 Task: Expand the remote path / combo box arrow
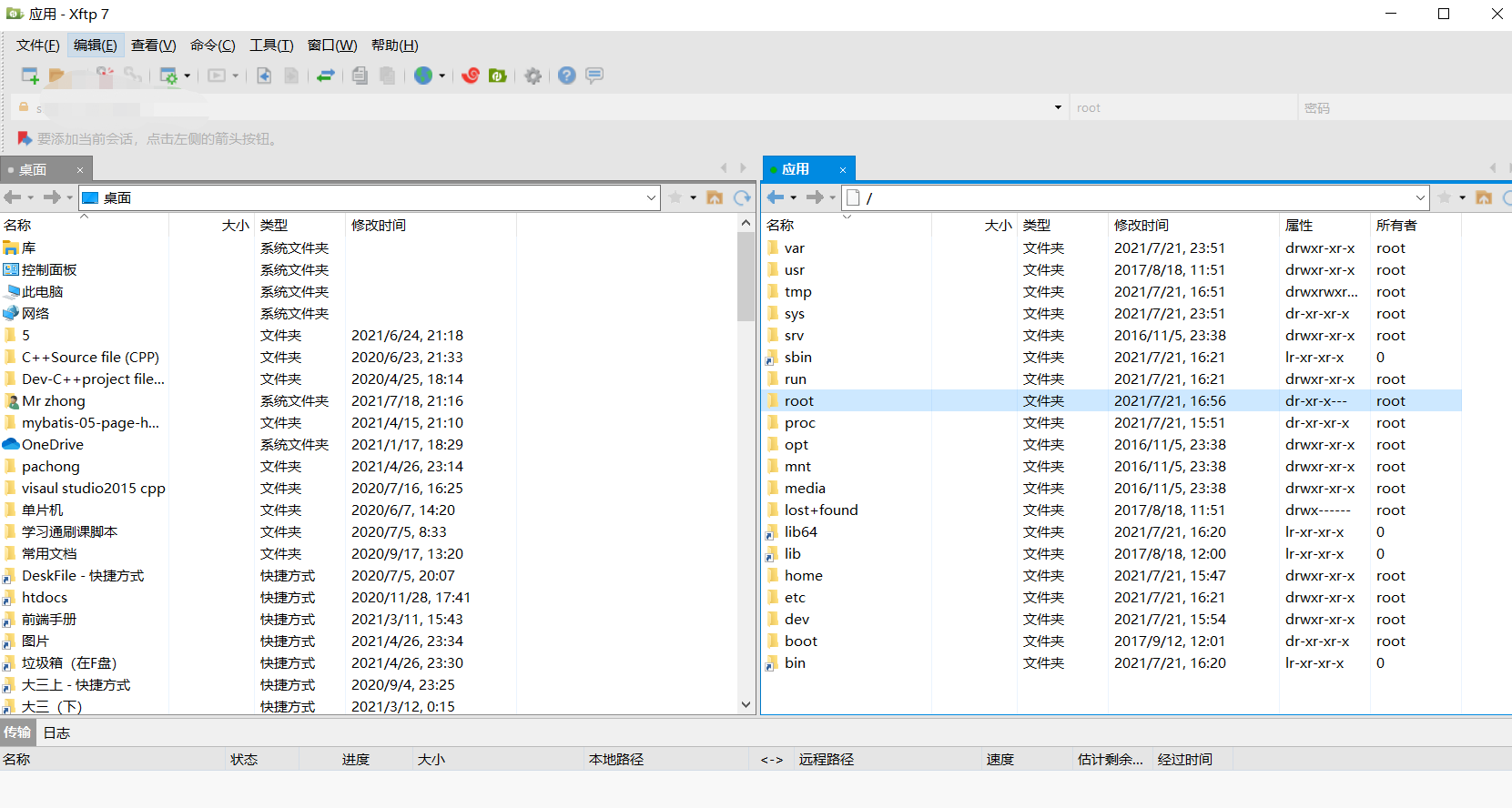[x=1420, y=197]
